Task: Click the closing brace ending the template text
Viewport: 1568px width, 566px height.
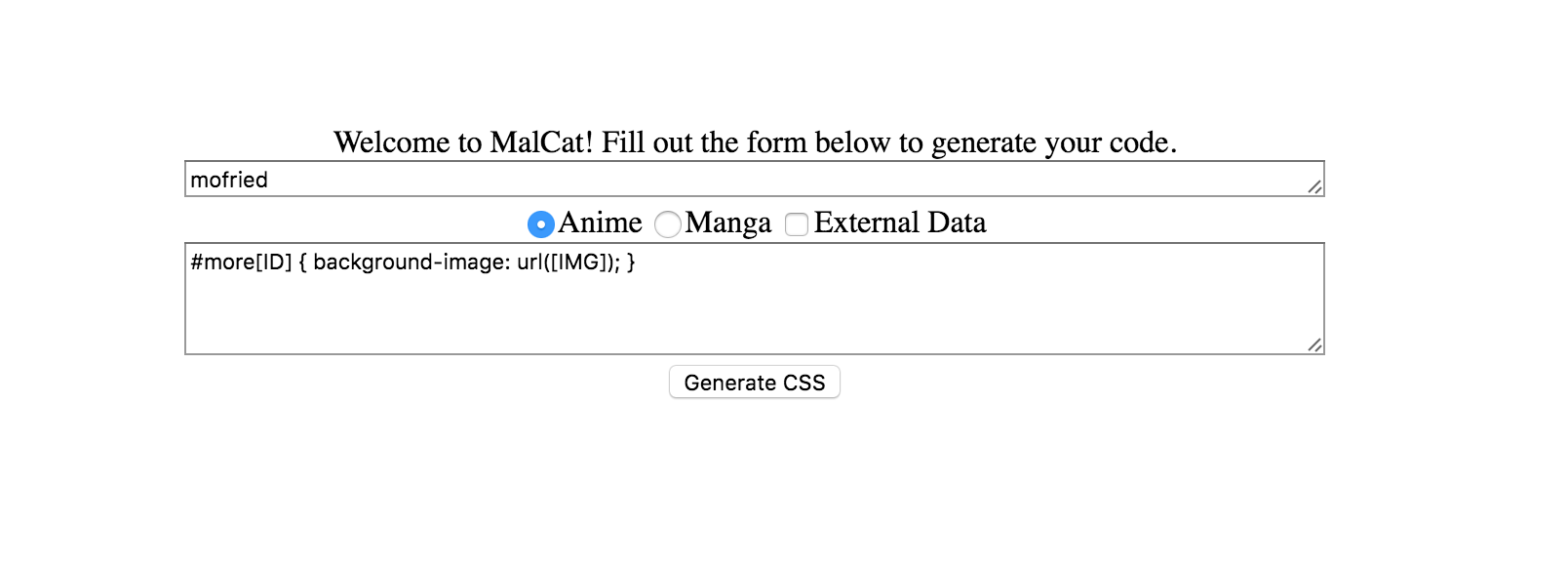Action: pos(631,263)
